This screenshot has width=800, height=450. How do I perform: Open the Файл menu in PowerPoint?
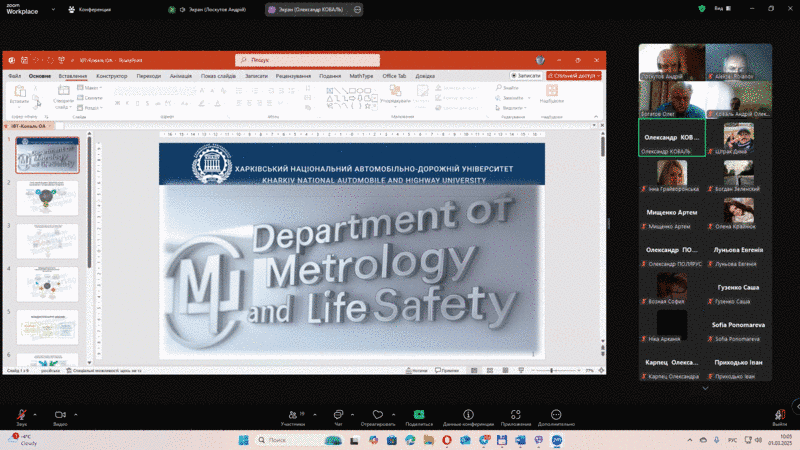(14, 76)
